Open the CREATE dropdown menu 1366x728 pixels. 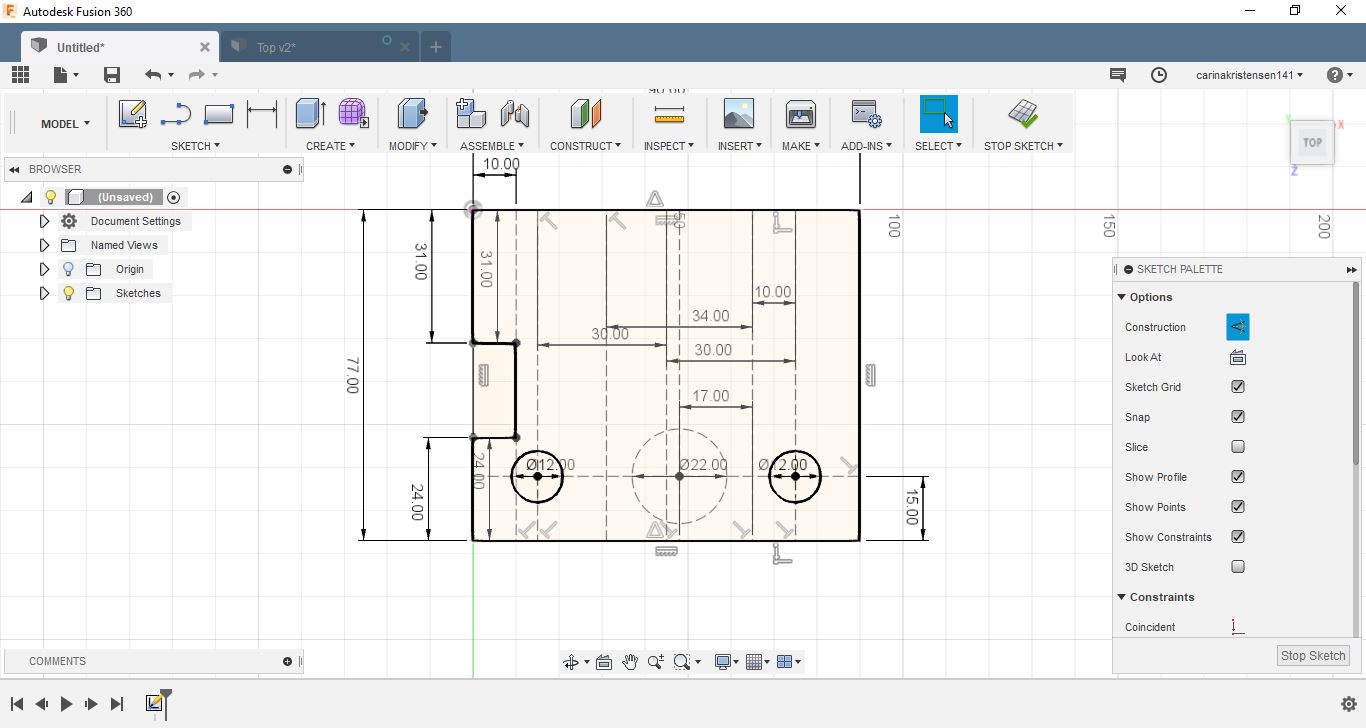[x=330, y=146]
